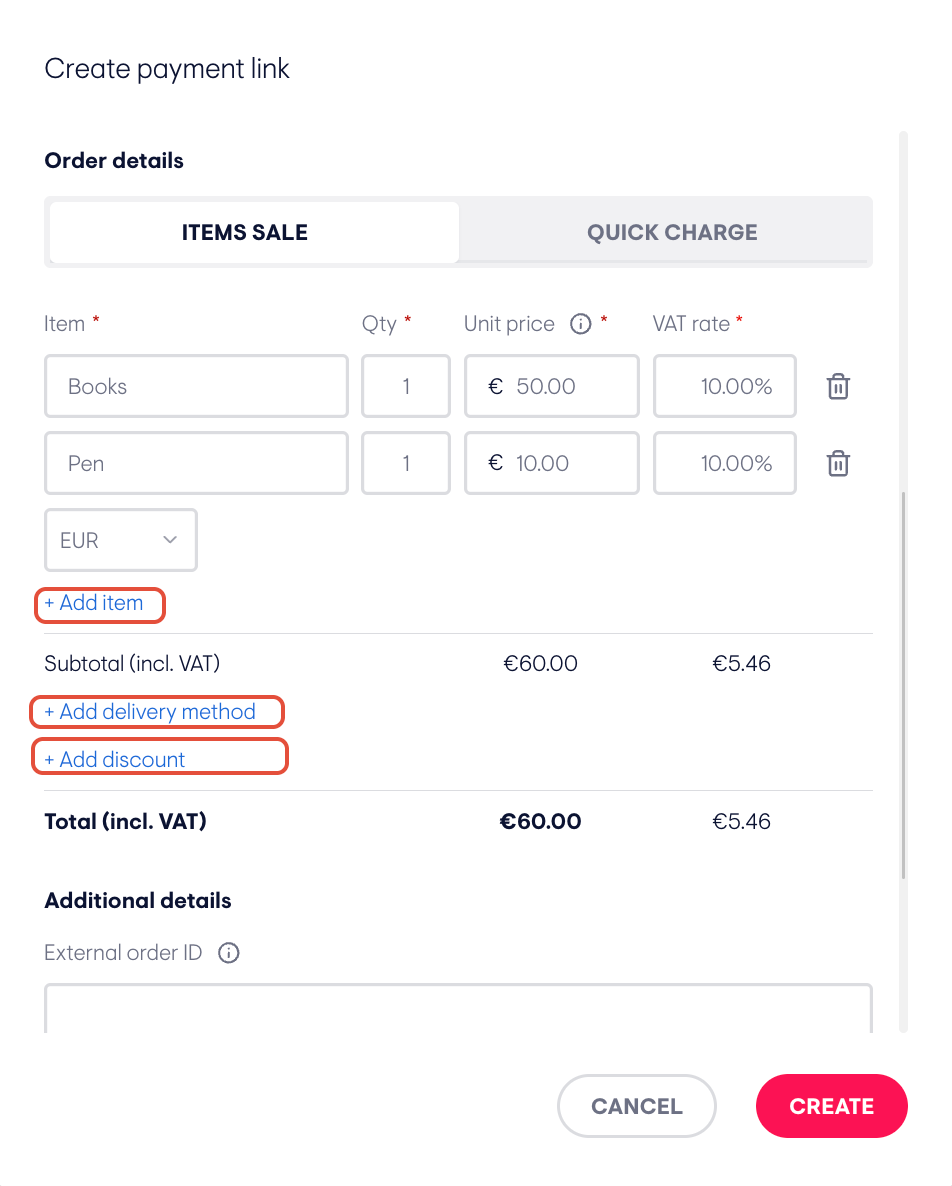
Task: Open the EUR currency dropdown
Action: coord(121,540)
